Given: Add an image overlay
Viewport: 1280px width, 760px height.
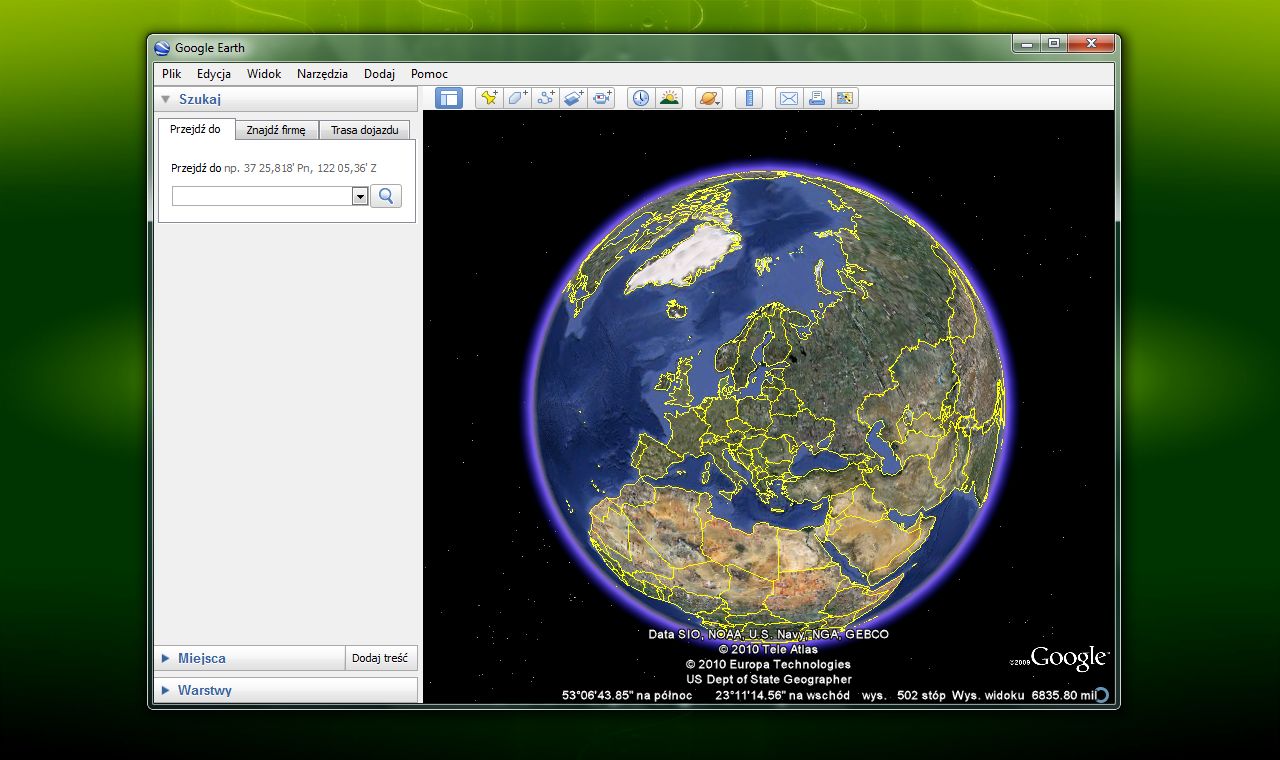Looking at the screenshot, I should click(x=573, y=98).
